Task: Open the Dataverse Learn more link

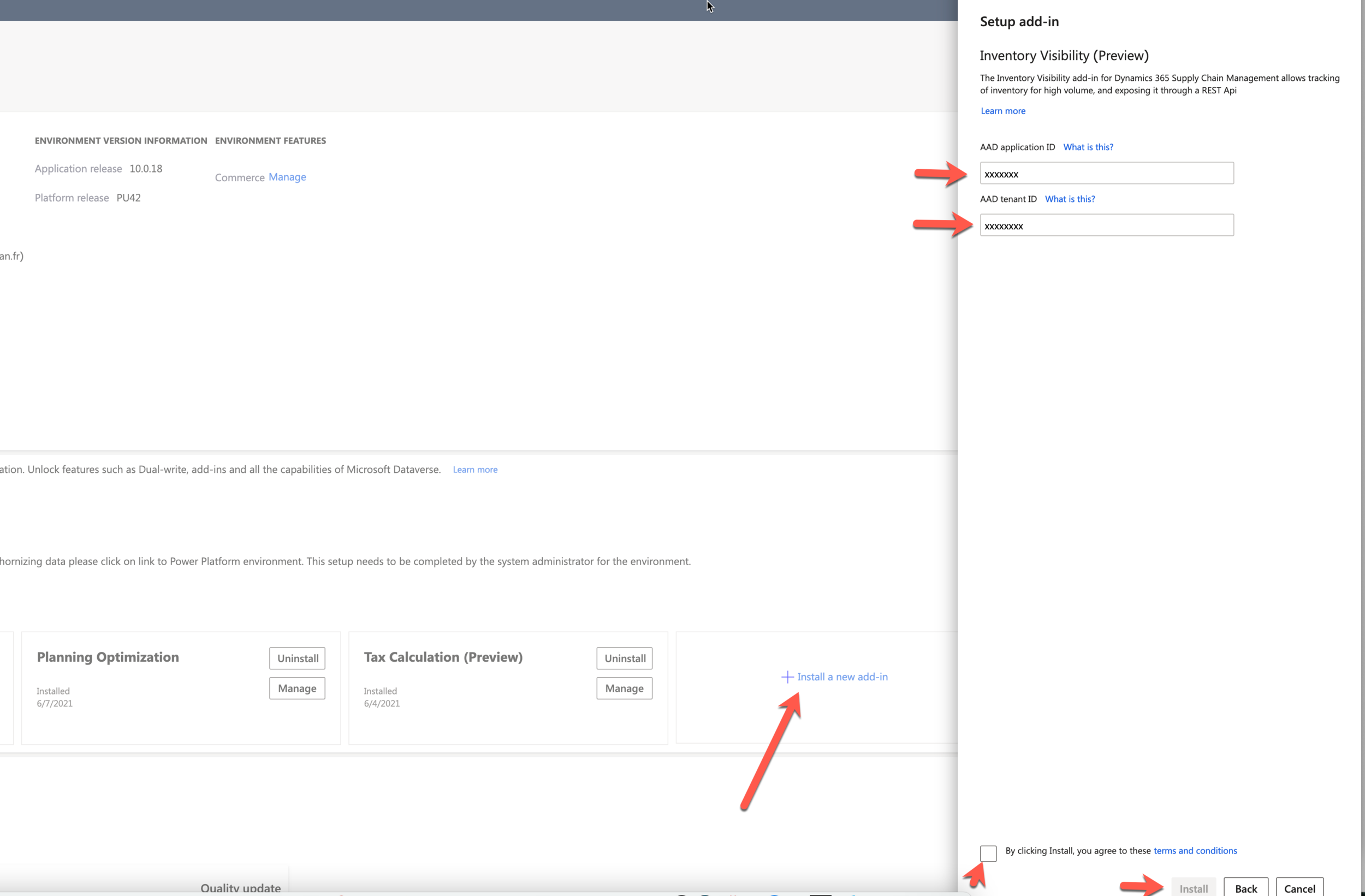Action: [475, 469]
